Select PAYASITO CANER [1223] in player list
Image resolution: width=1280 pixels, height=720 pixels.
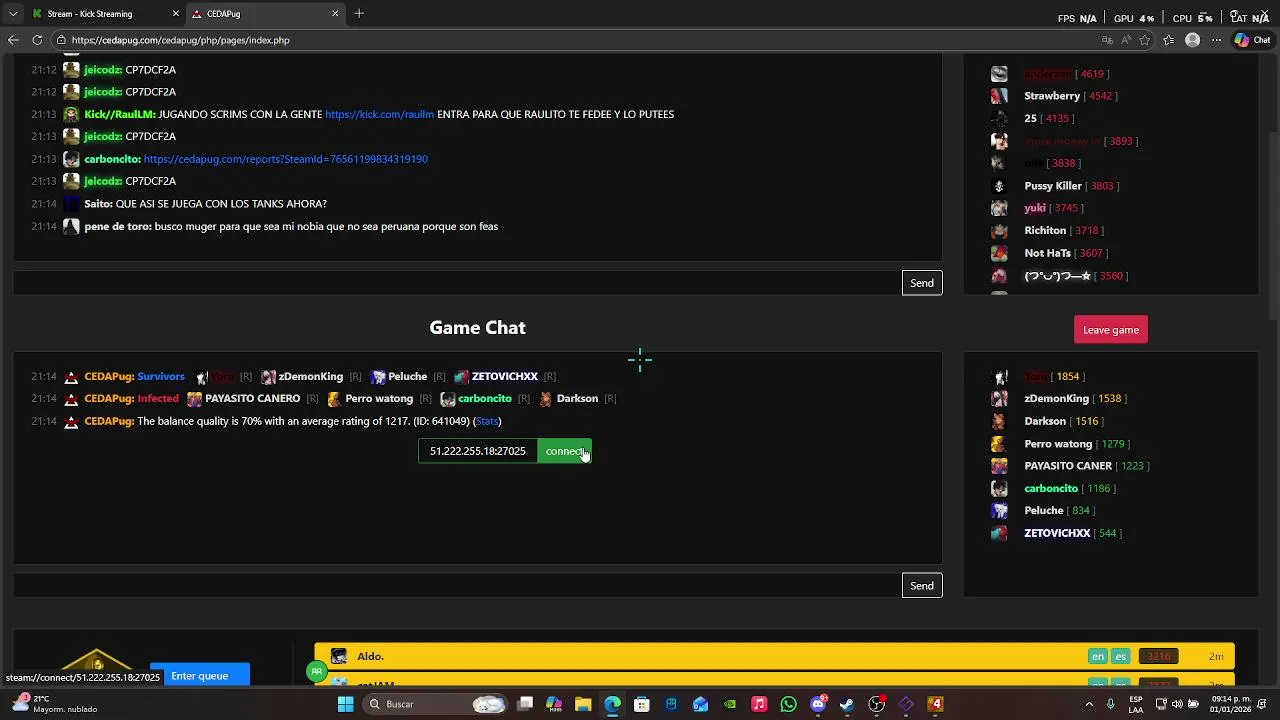pos(1070,466)
